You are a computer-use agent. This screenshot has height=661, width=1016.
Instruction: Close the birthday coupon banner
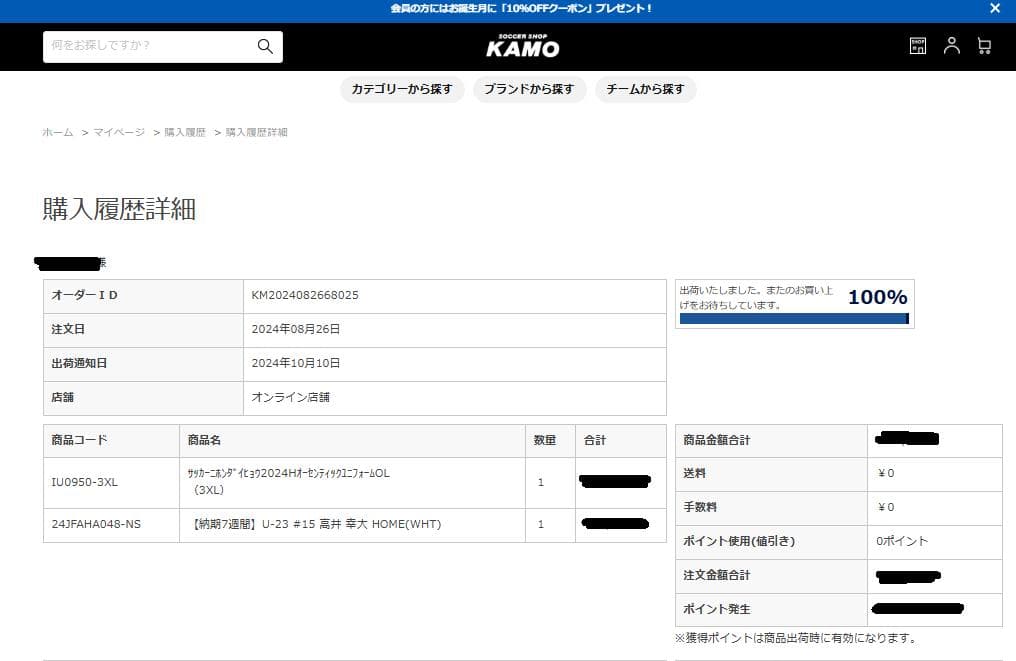995,8
